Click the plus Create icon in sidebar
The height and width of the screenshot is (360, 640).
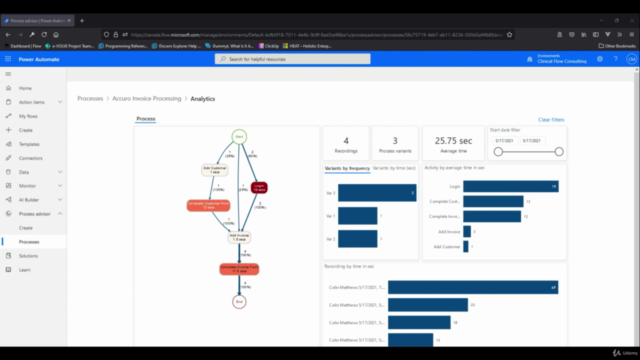8,130
